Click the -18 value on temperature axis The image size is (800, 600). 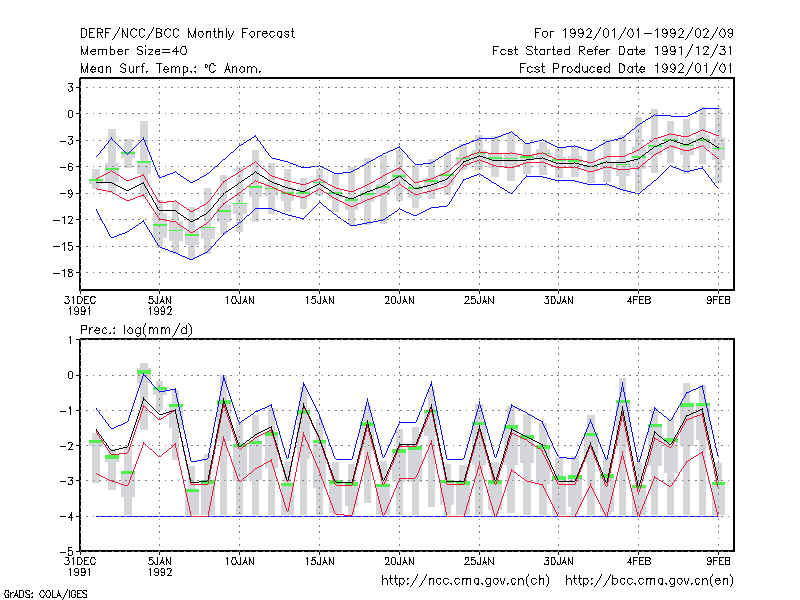(x=63, y=273)
